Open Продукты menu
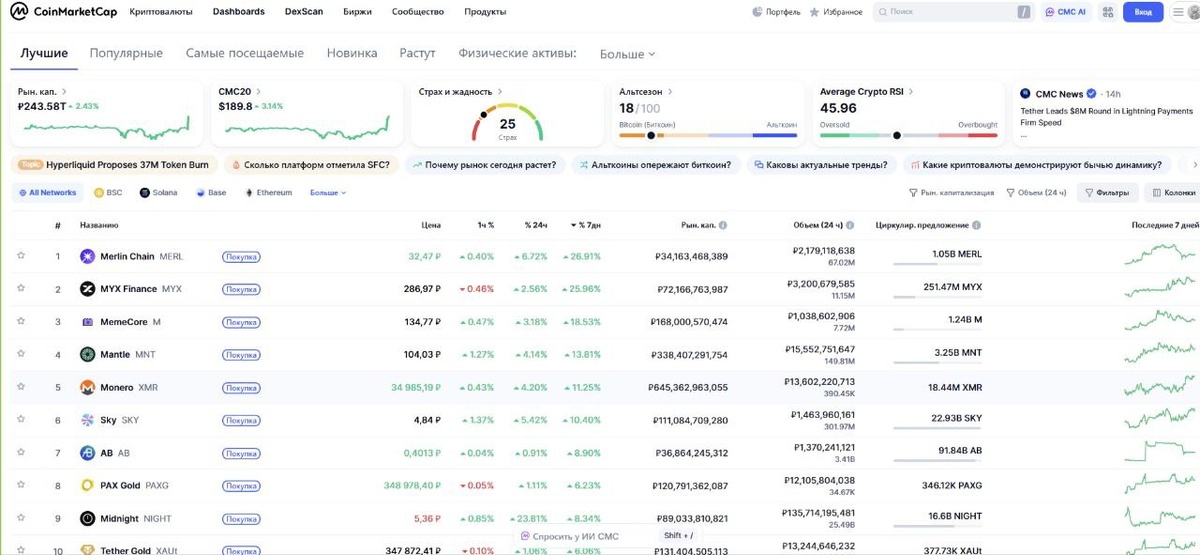The image size is (1200, 555). tap(485, 12)
